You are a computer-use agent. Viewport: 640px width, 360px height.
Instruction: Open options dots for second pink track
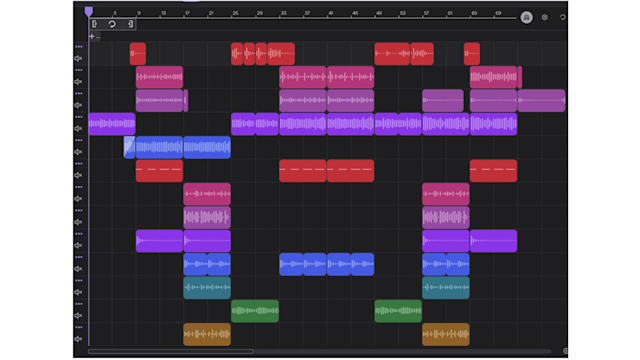[x=79, y=70]
